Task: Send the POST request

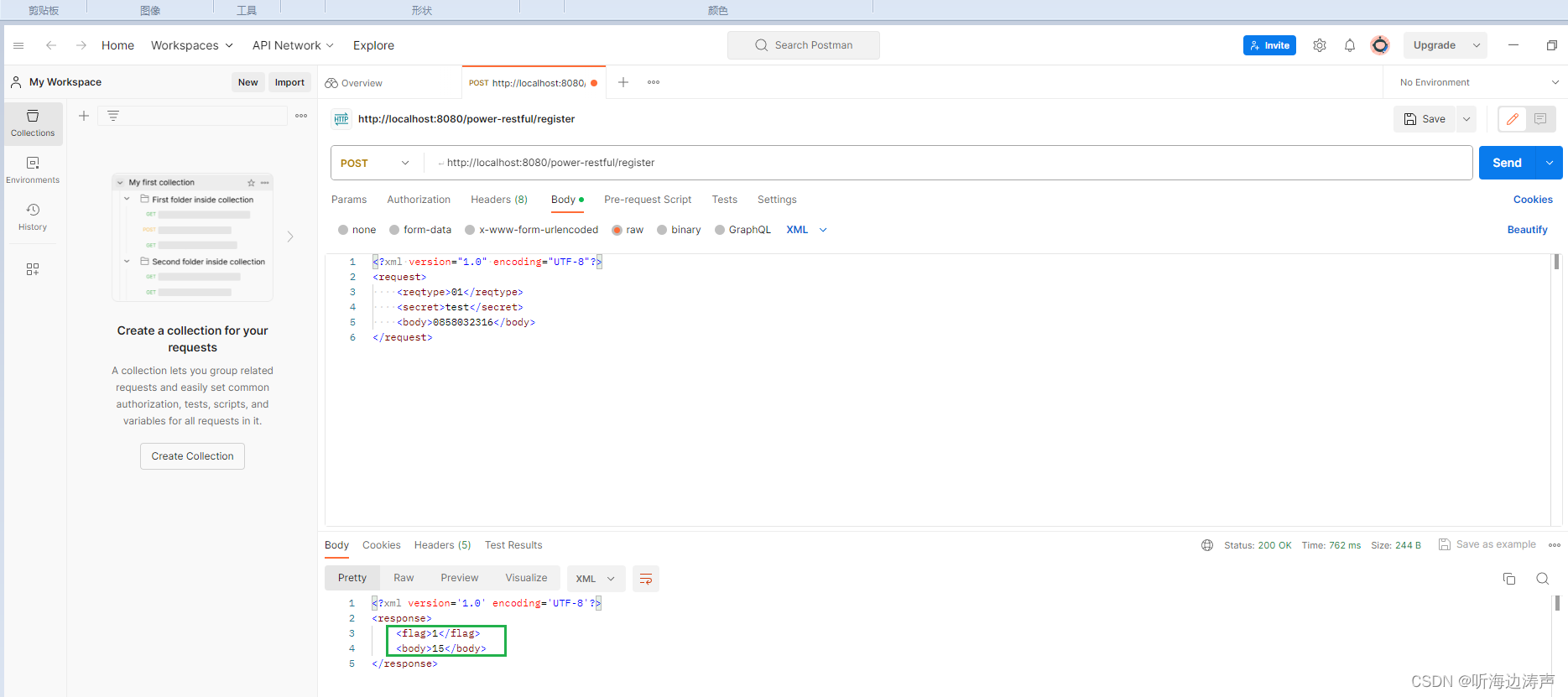Action: pos(1507,163)
